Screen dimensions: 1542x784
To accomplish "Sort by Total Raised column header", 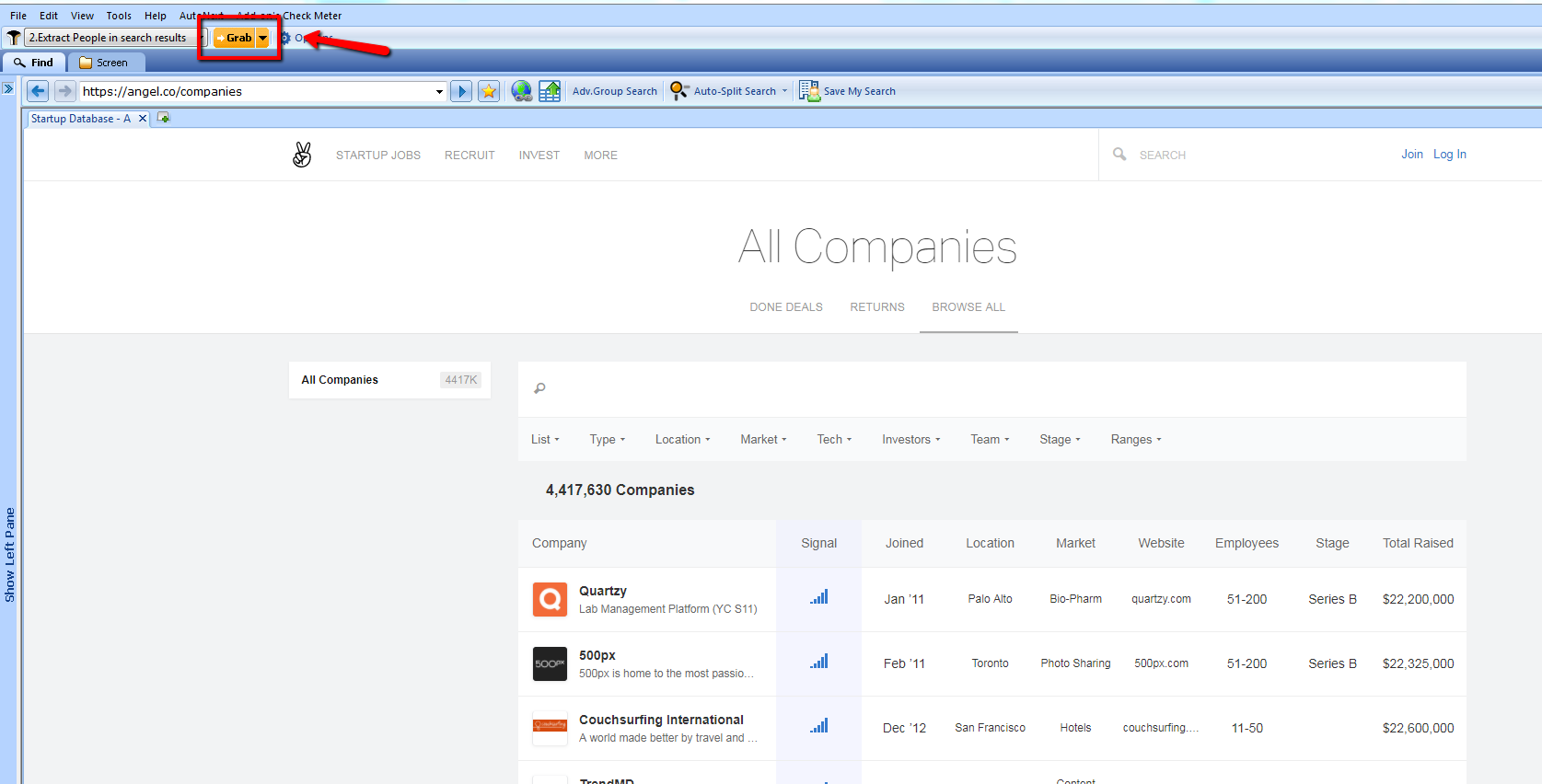I will point(1418,544).
